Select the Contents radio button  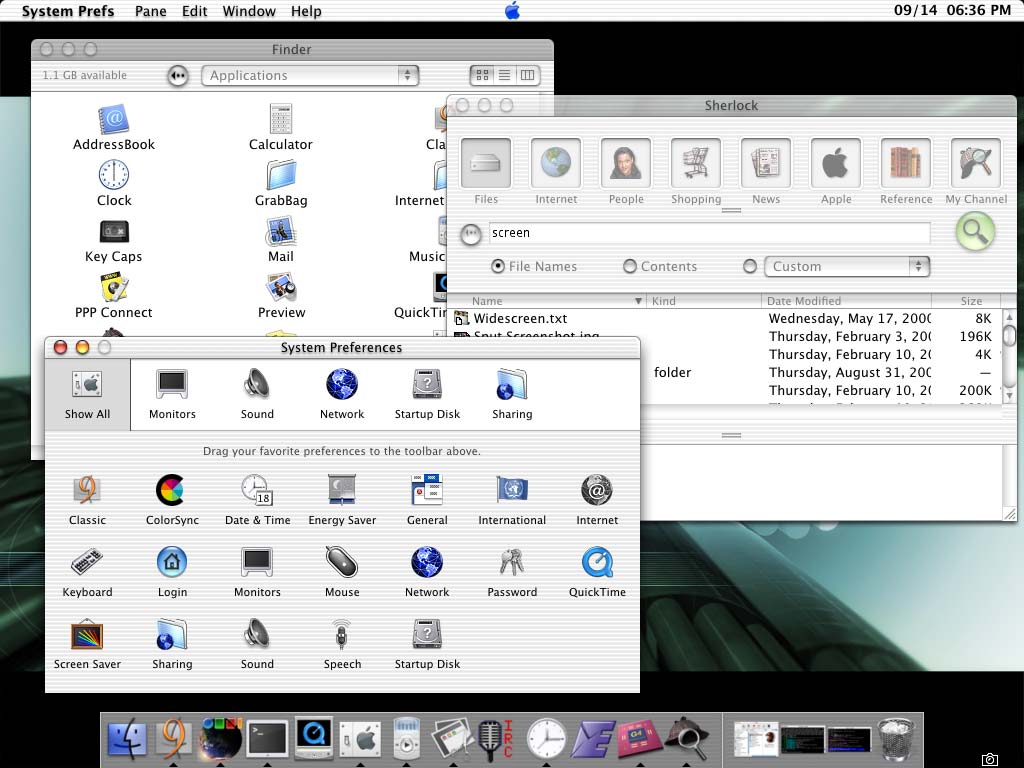tap(630, 267)
